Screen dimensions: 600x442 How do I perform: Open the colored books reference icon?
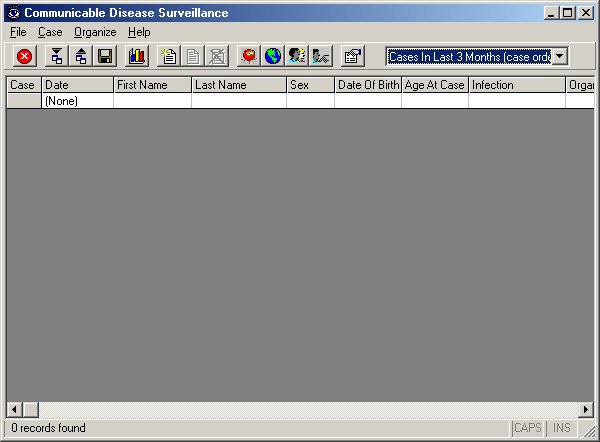tap(137, 57)
